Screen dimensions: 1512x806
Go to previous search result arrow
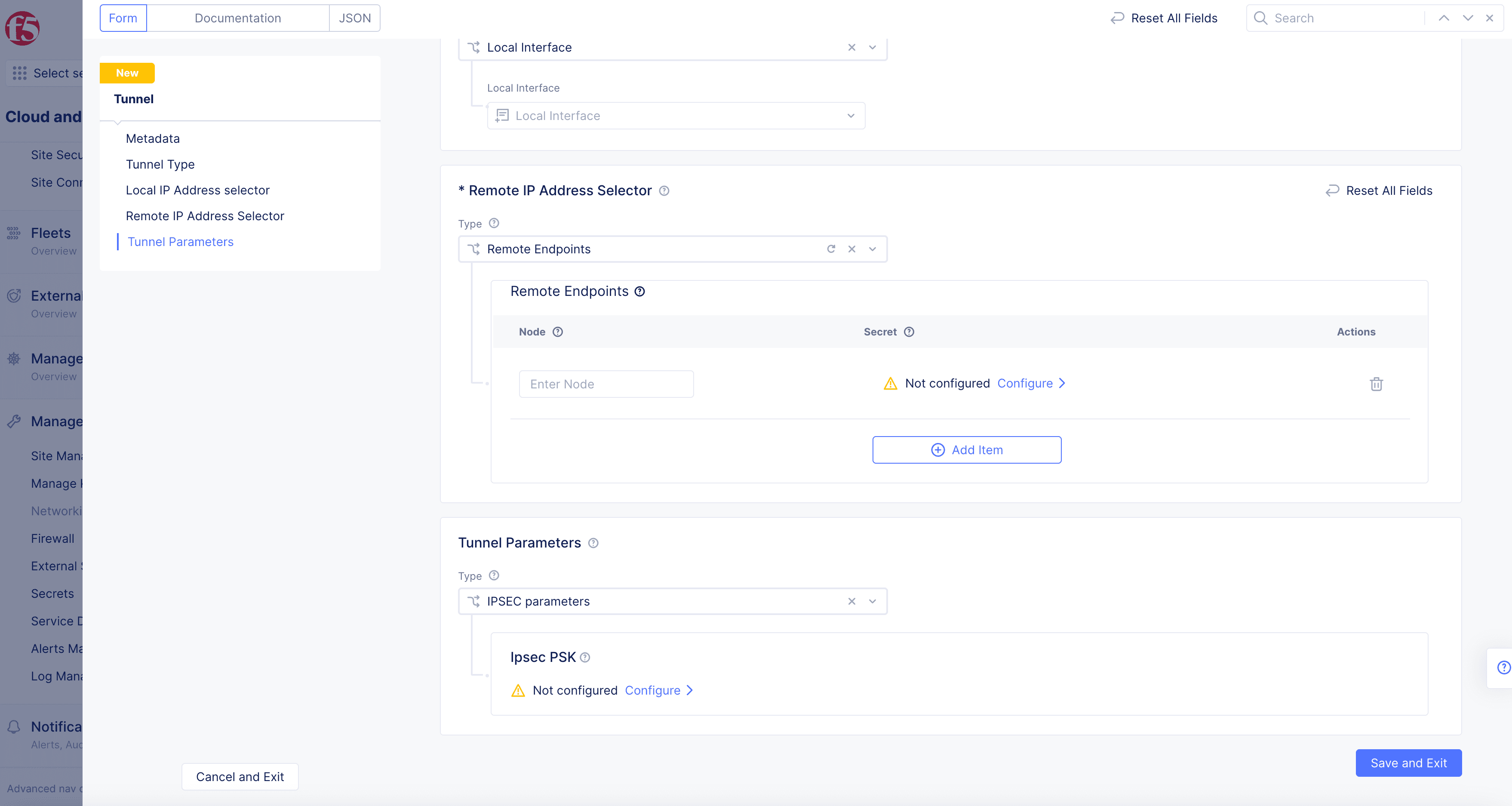[1444, 18]
